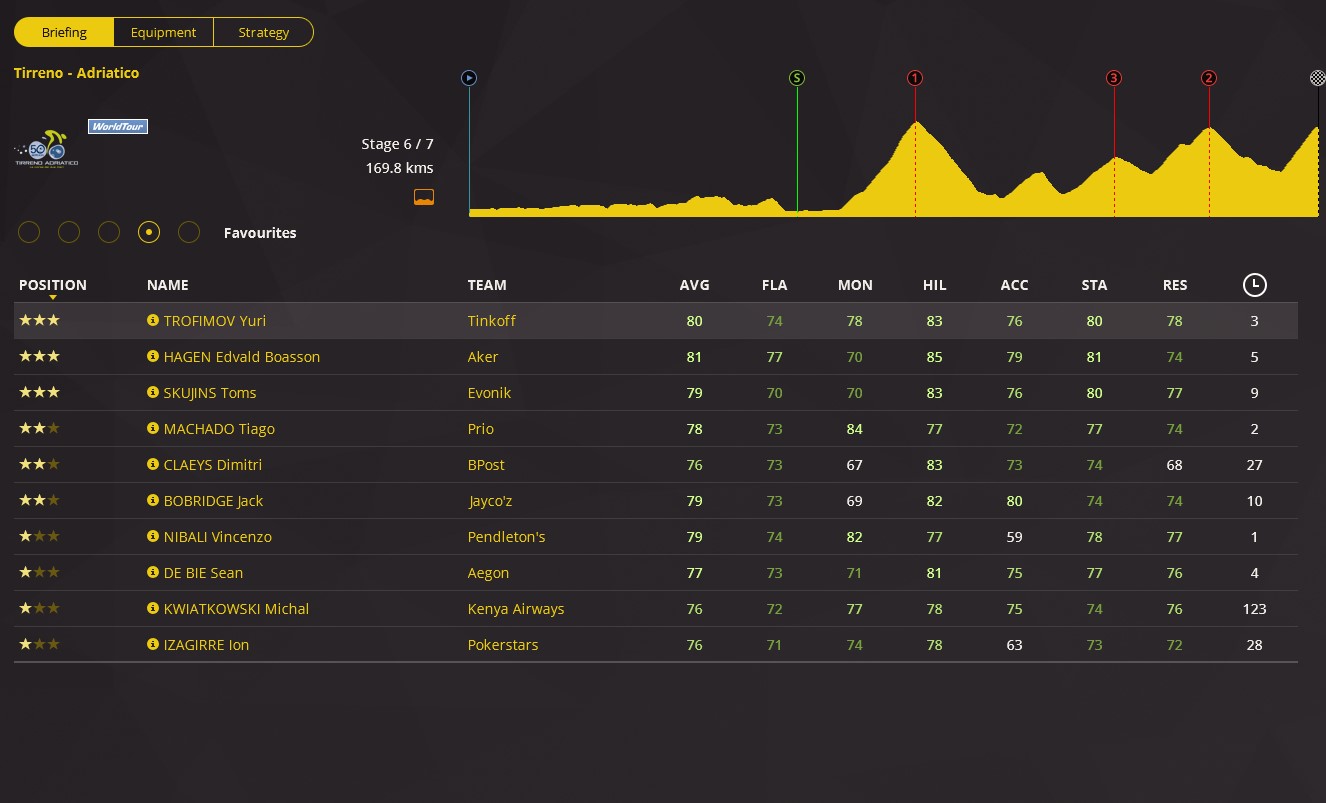Click the green sprint marker on profile
The width and height of the screenshot is (1326, 803).
[797, 78]
